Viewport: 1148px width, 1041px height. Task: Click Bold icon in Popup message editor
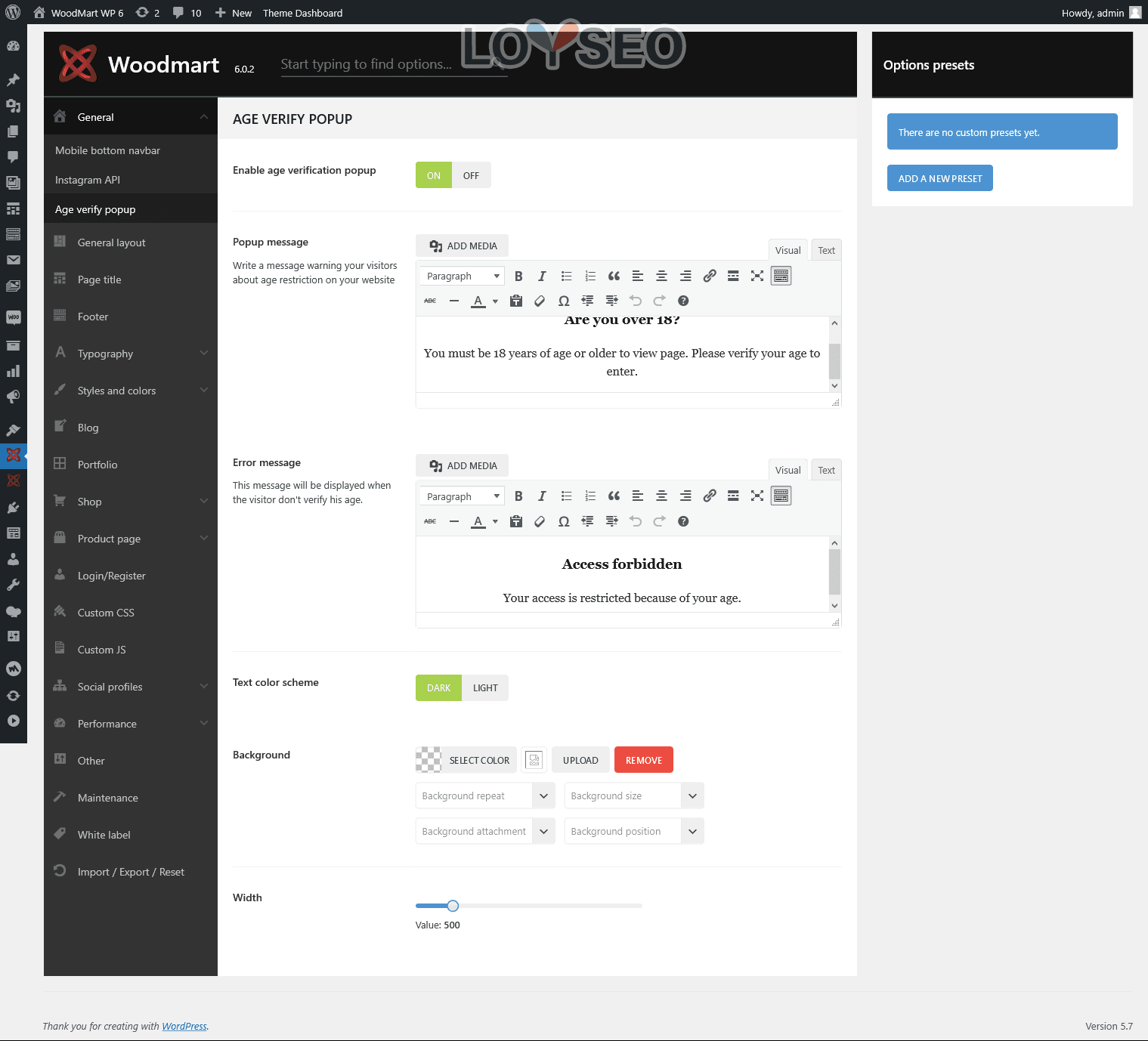coord(518,276)
